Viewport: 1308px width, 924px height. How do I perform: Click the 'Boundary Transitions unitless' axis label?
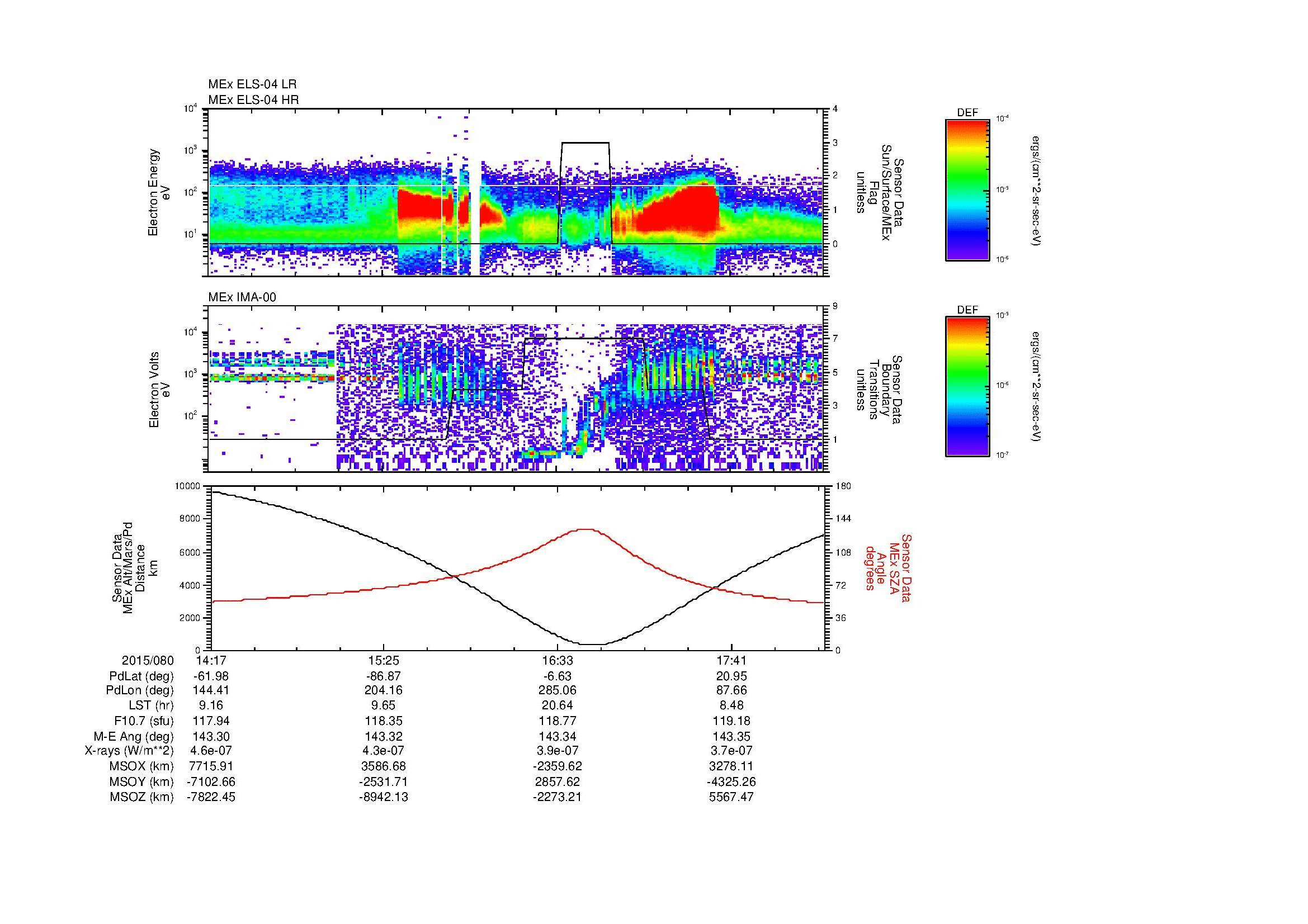click(x=880, y=390)
